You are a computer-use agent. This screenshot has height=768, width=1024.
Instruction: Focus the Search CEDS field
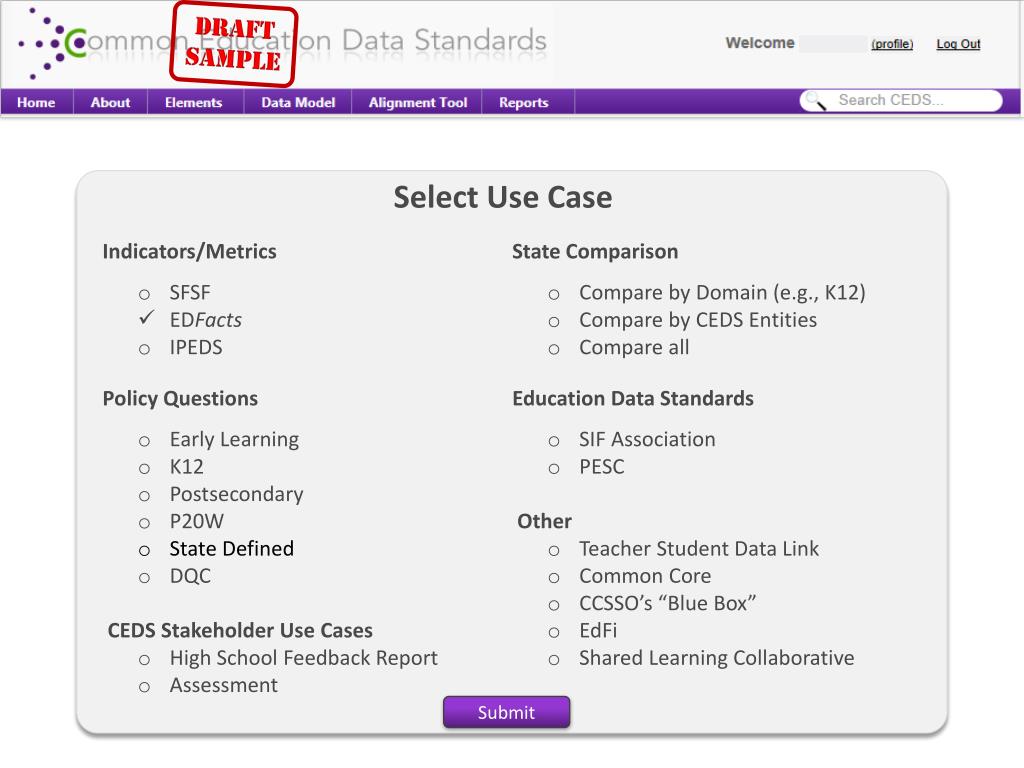(910, 100)
